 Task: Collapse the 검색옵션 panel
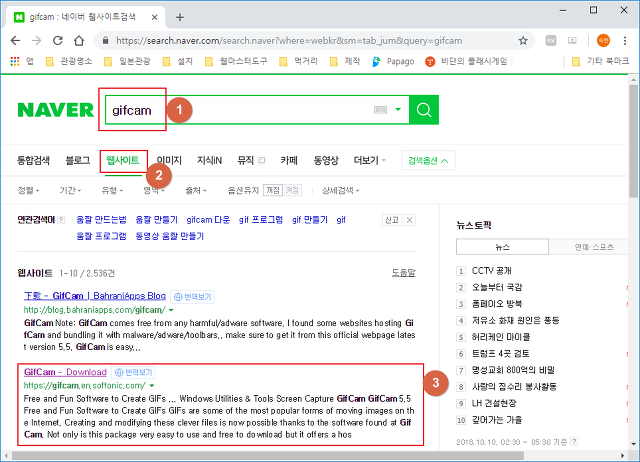pyautogui.click(x=428, y=160)
